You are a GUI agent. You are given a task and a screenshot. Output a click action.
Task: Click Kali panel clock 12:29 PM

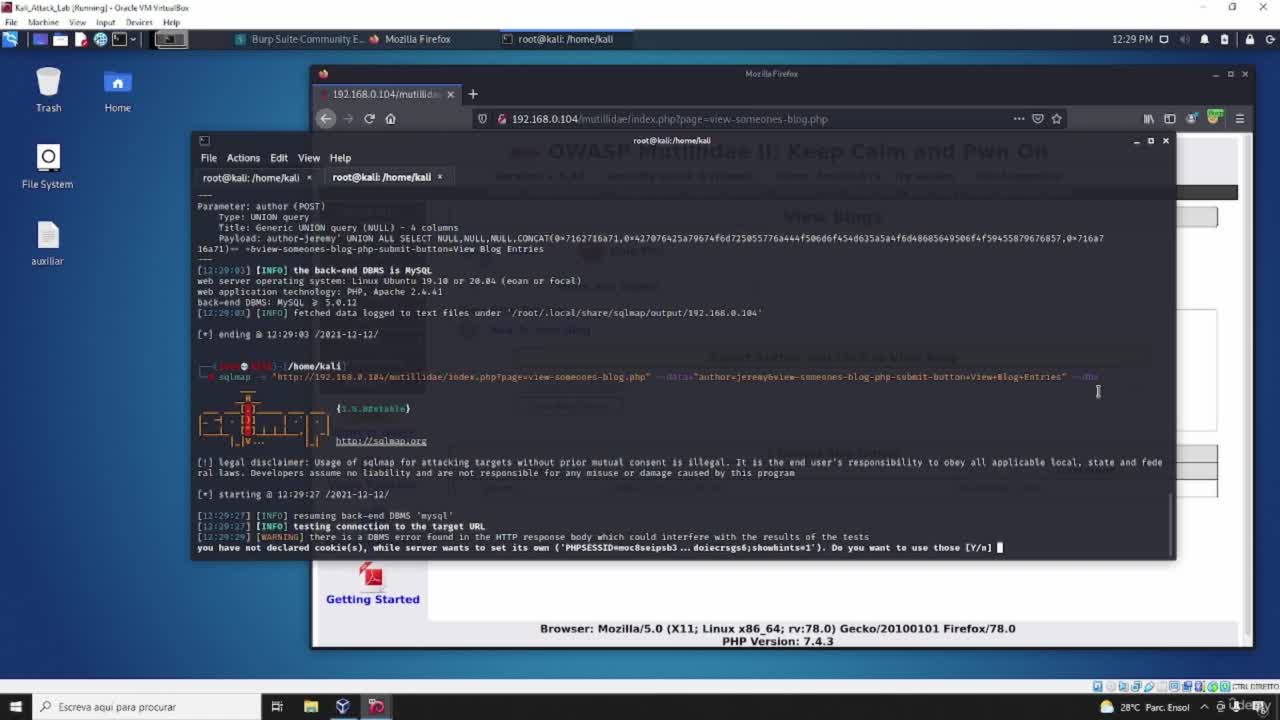tap(1132, 39)
